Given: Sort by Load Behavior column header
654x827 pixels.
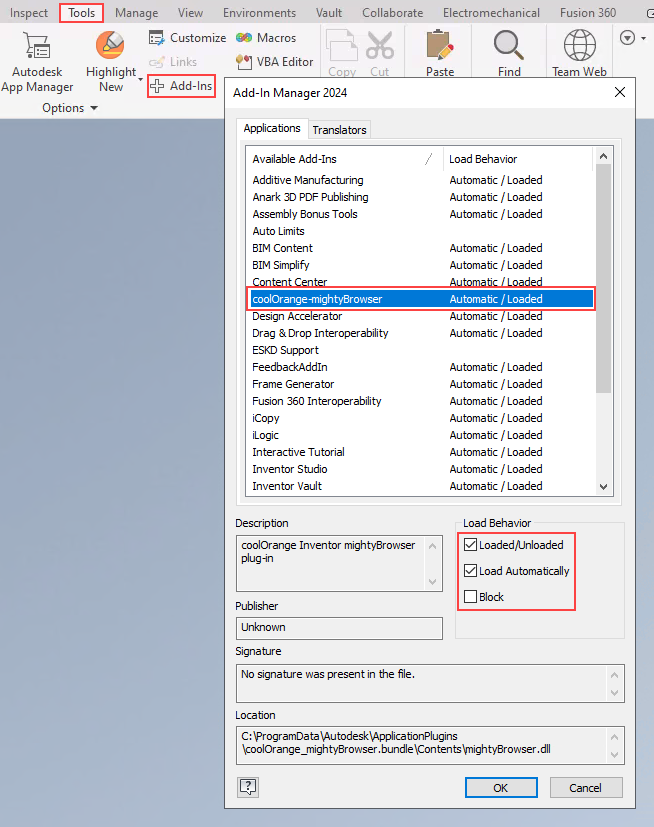Looking at the screenshot, I should click(518, 159).
